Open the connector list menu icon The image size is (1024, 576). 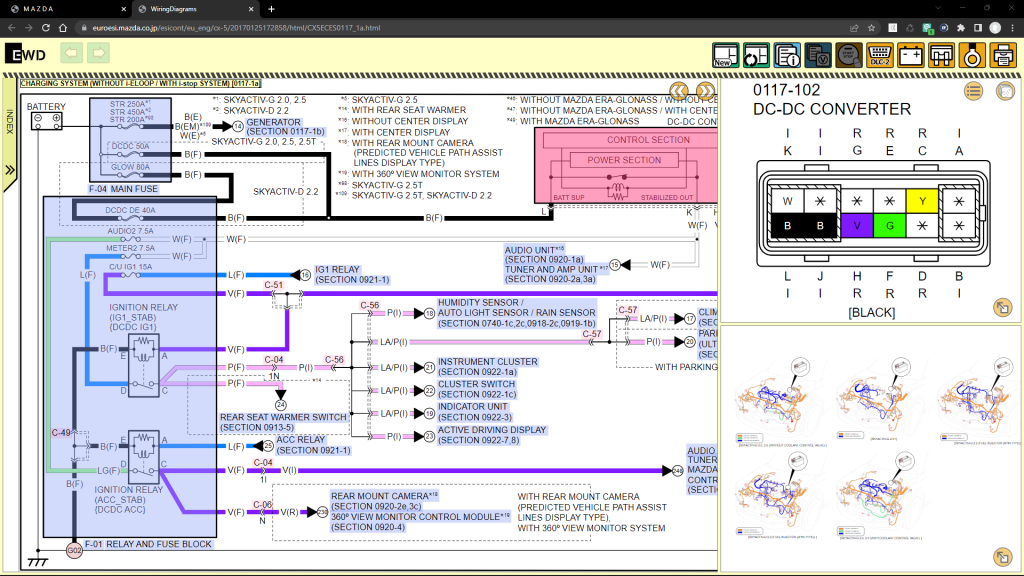click(973, 91)
